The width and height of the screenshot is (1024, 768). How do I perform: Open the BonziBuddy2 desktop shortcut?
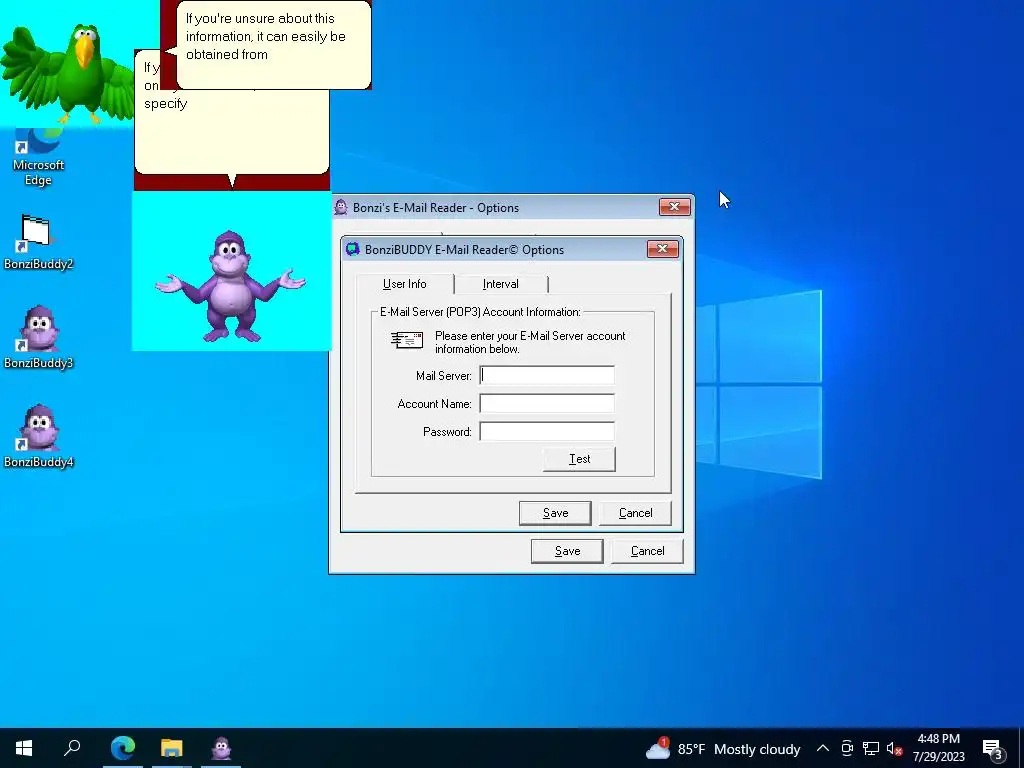coord(38,242)
